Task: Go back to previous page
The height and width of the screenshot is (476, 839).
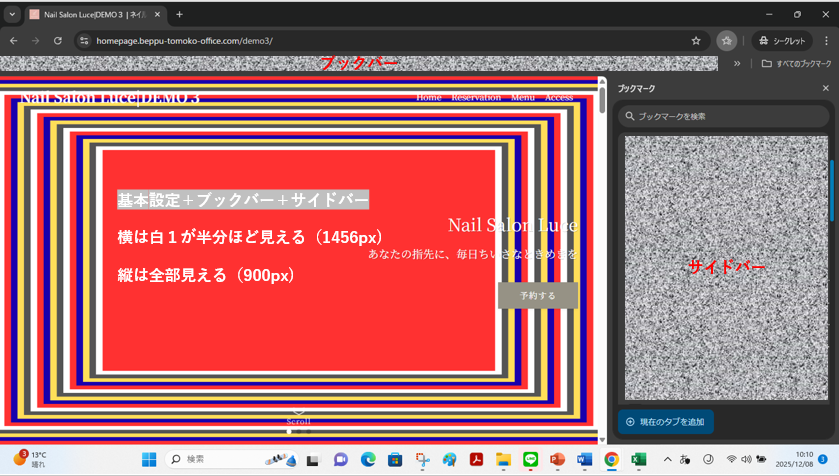Action: 14,41
